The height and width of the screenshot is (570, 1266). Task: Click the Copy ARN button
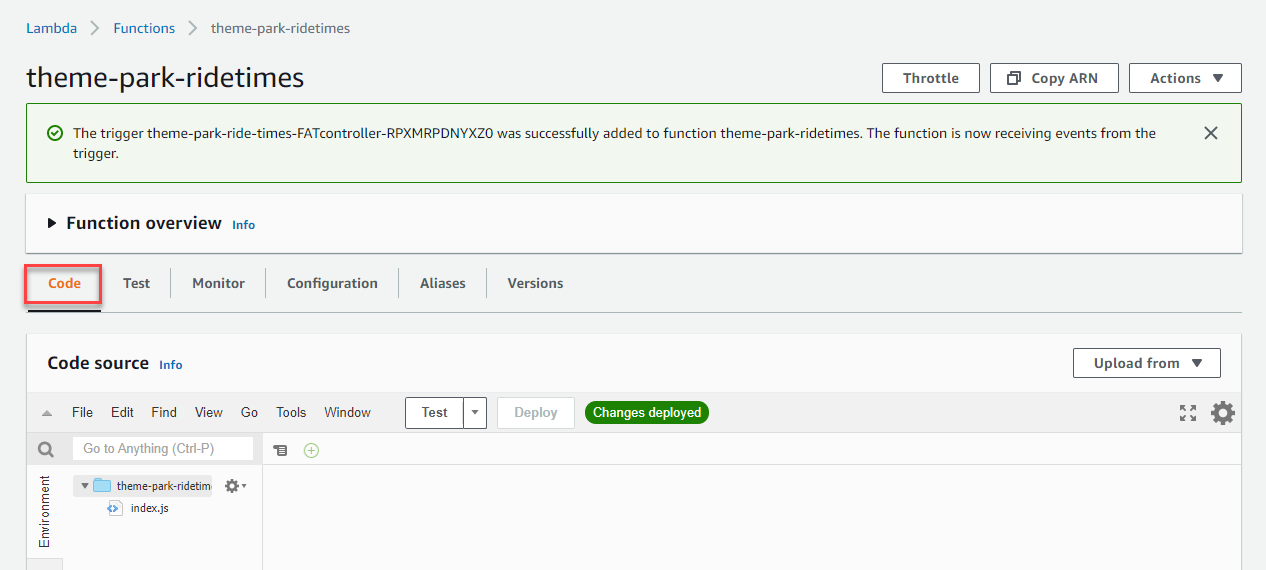1053,78
